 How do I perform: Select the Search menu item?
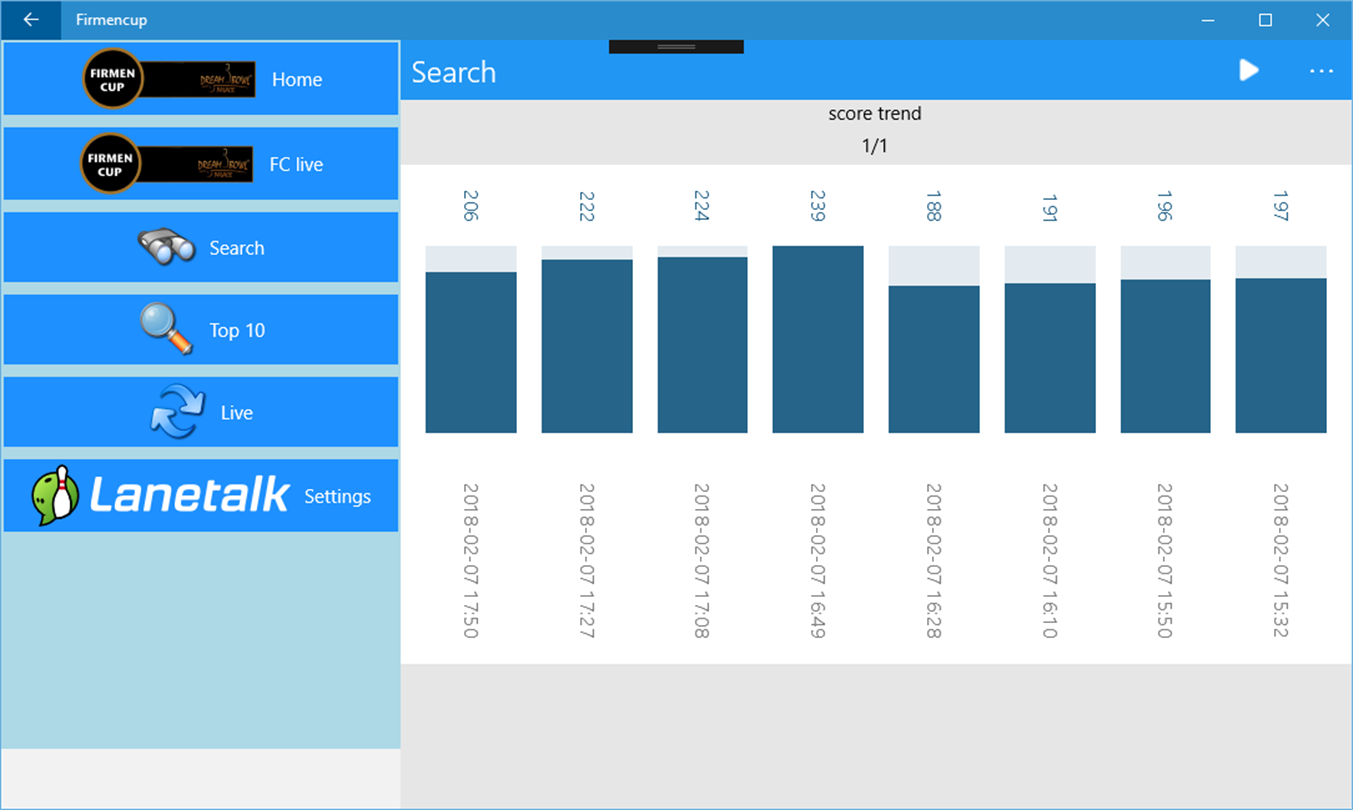click(201, 247)
